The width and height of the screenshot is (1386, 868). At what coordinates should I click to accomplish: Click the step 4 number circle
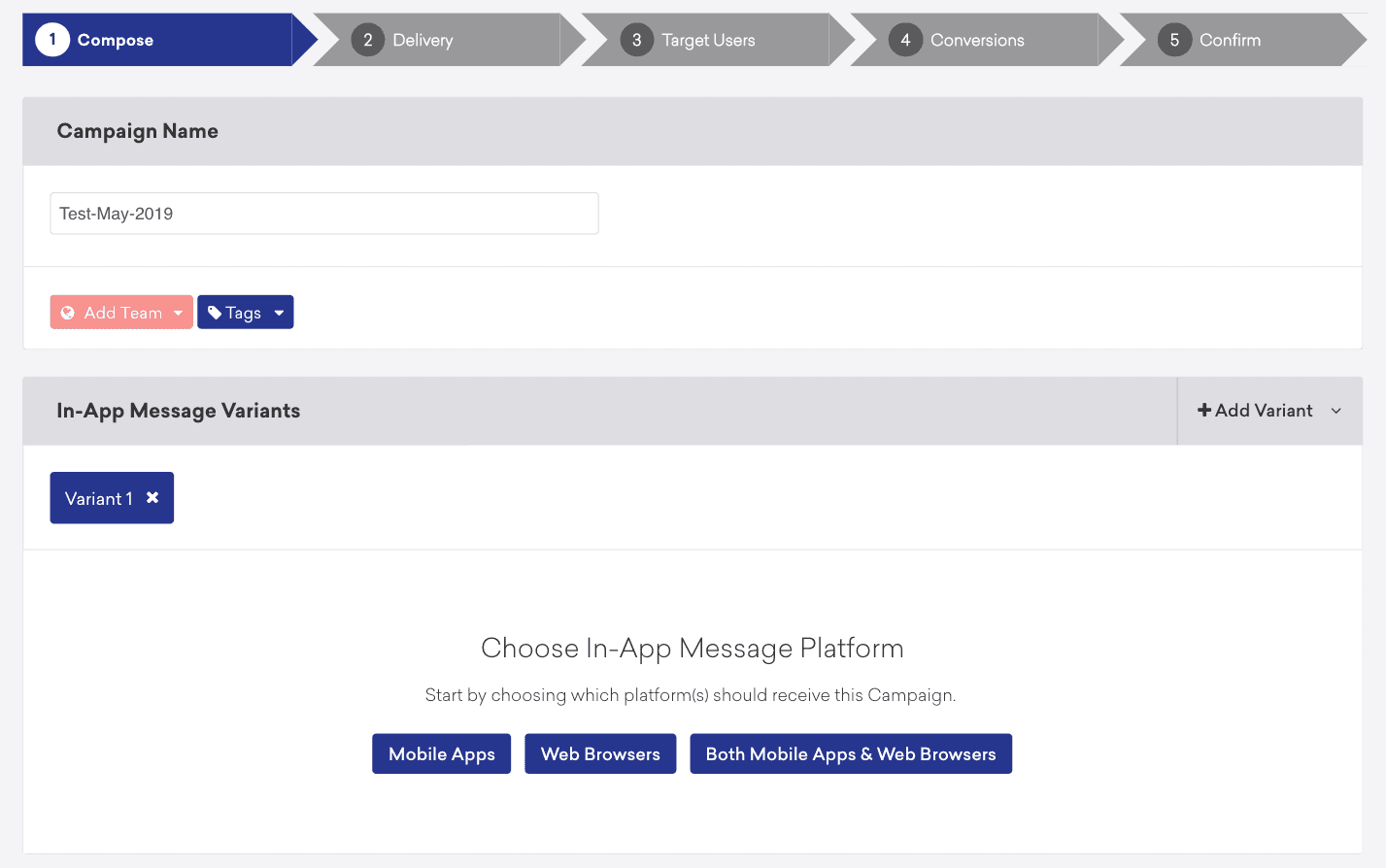[x=905, y=40]
